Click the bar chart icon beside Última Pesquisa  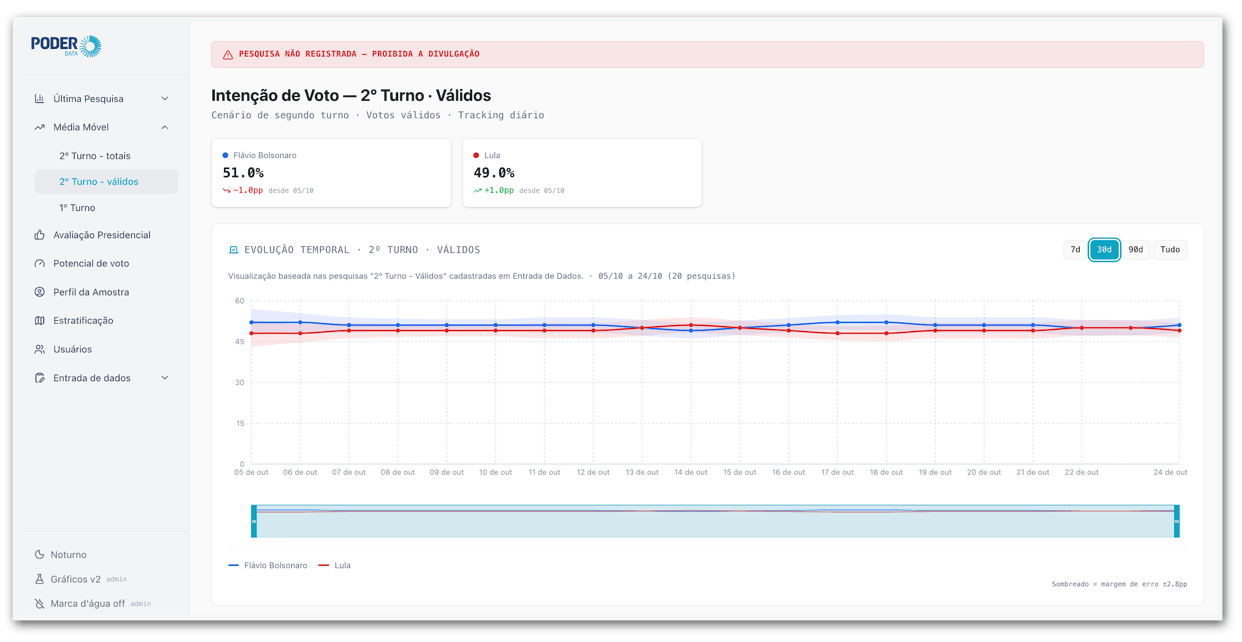coord(40,99)
